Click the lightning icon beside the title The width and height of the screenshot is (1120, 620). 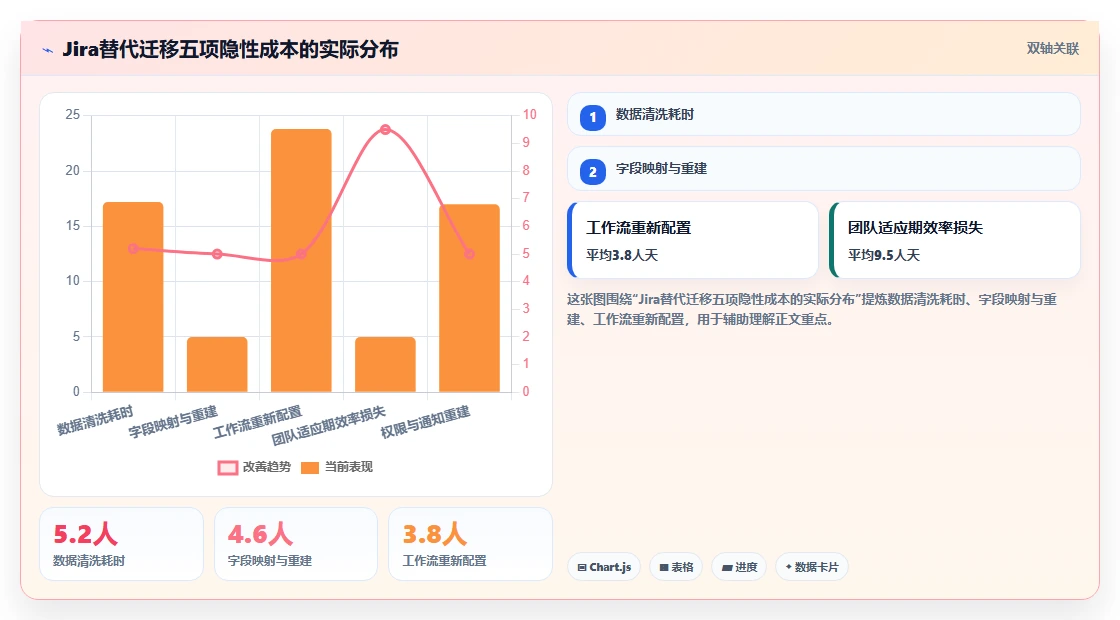coord(48,50)
